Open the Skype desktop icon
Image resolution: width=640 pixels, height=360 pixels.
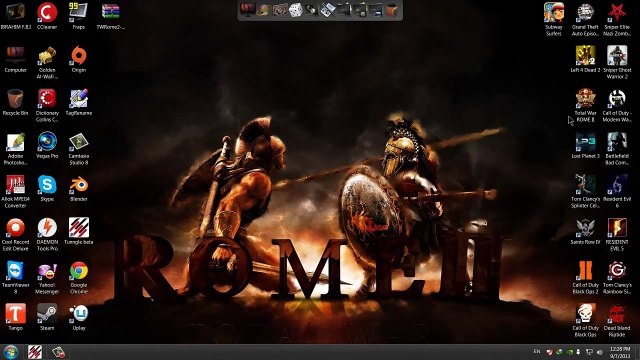(47, 188)
